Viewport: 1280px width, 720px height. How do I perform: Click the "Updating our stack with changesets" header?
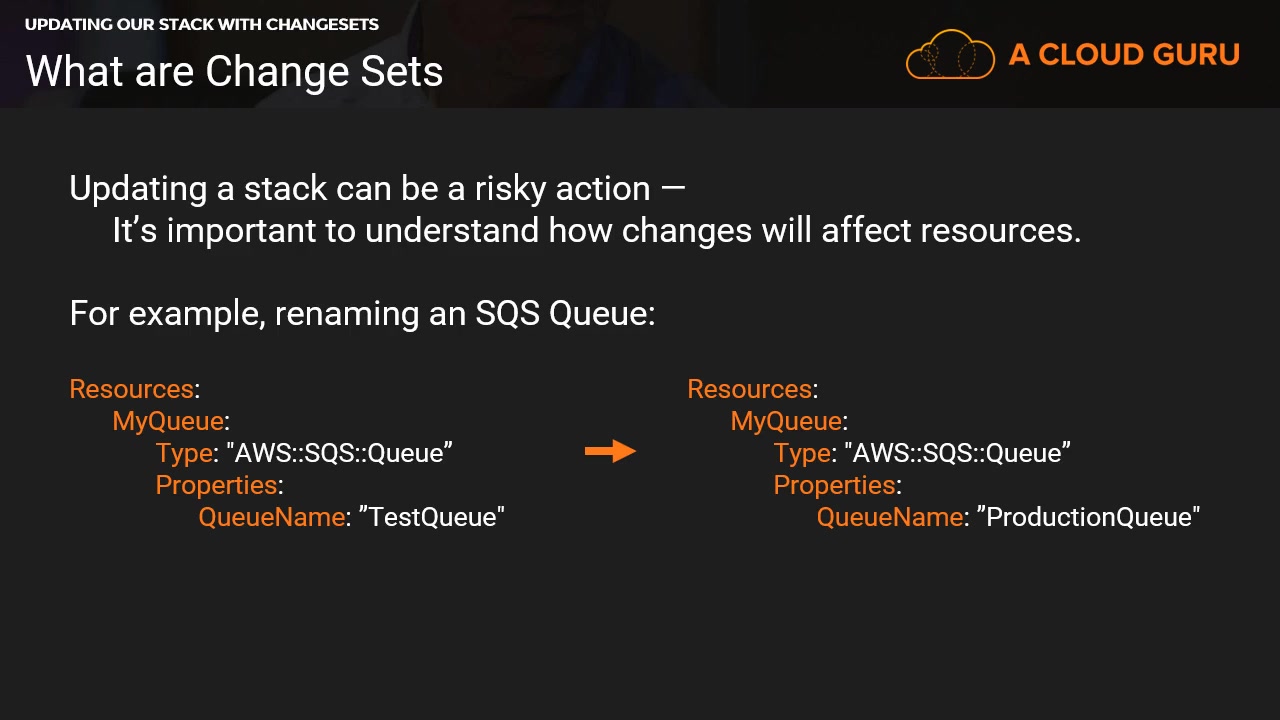click(x=202, y=24)
